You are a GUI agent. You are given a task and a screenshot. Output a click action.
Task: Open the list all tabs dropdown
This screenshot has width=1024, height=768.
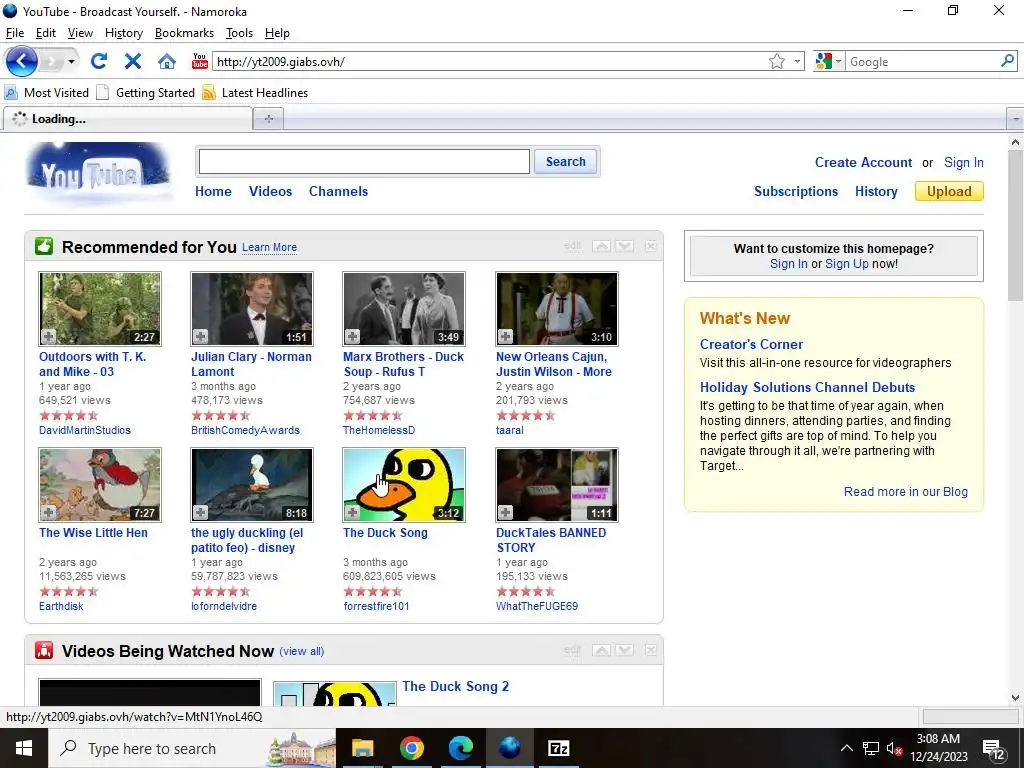(1016, 119)
